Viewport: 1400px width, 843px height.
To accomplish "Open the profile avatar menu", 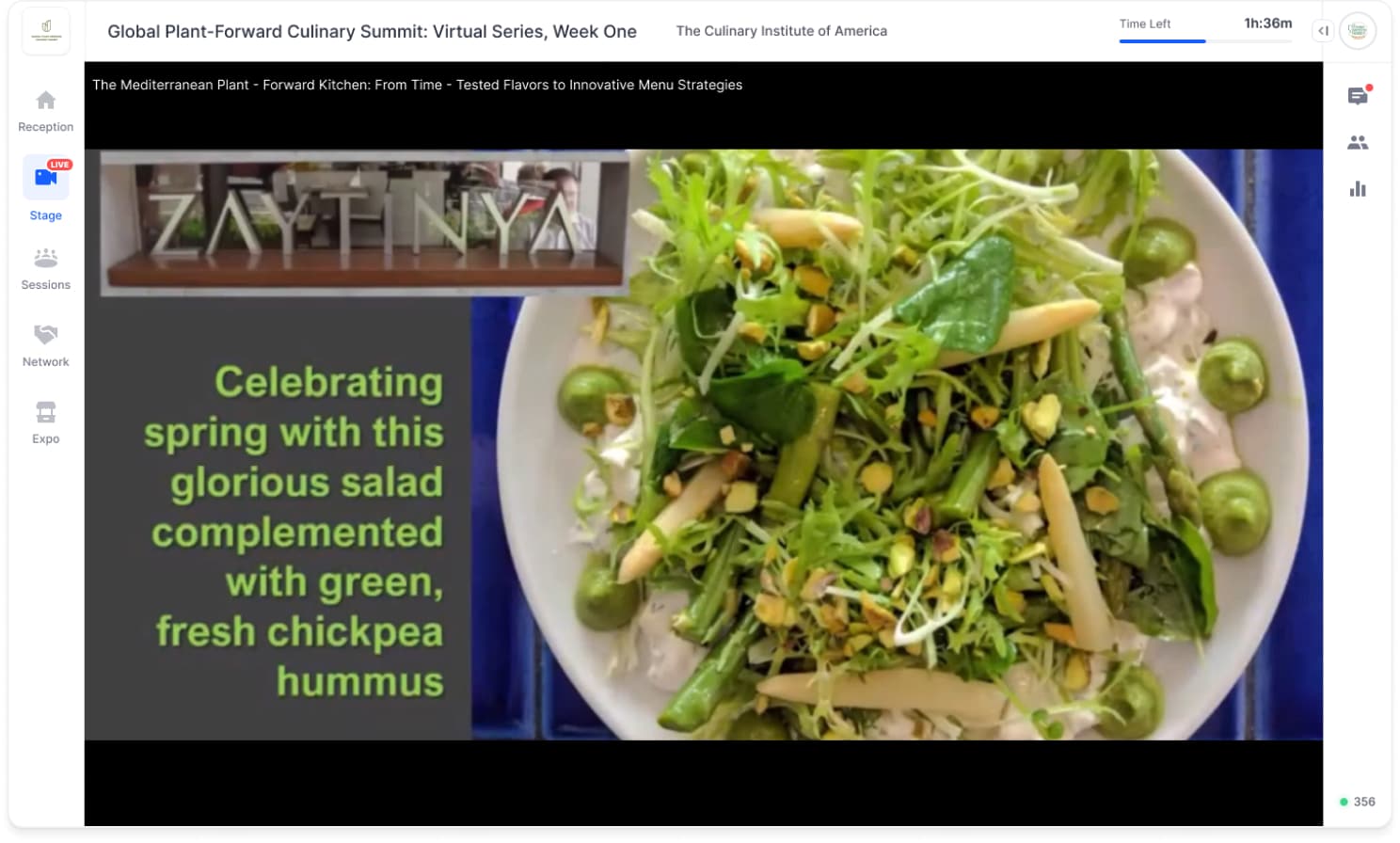I will pyautogui.click(x=1358, y=31).
